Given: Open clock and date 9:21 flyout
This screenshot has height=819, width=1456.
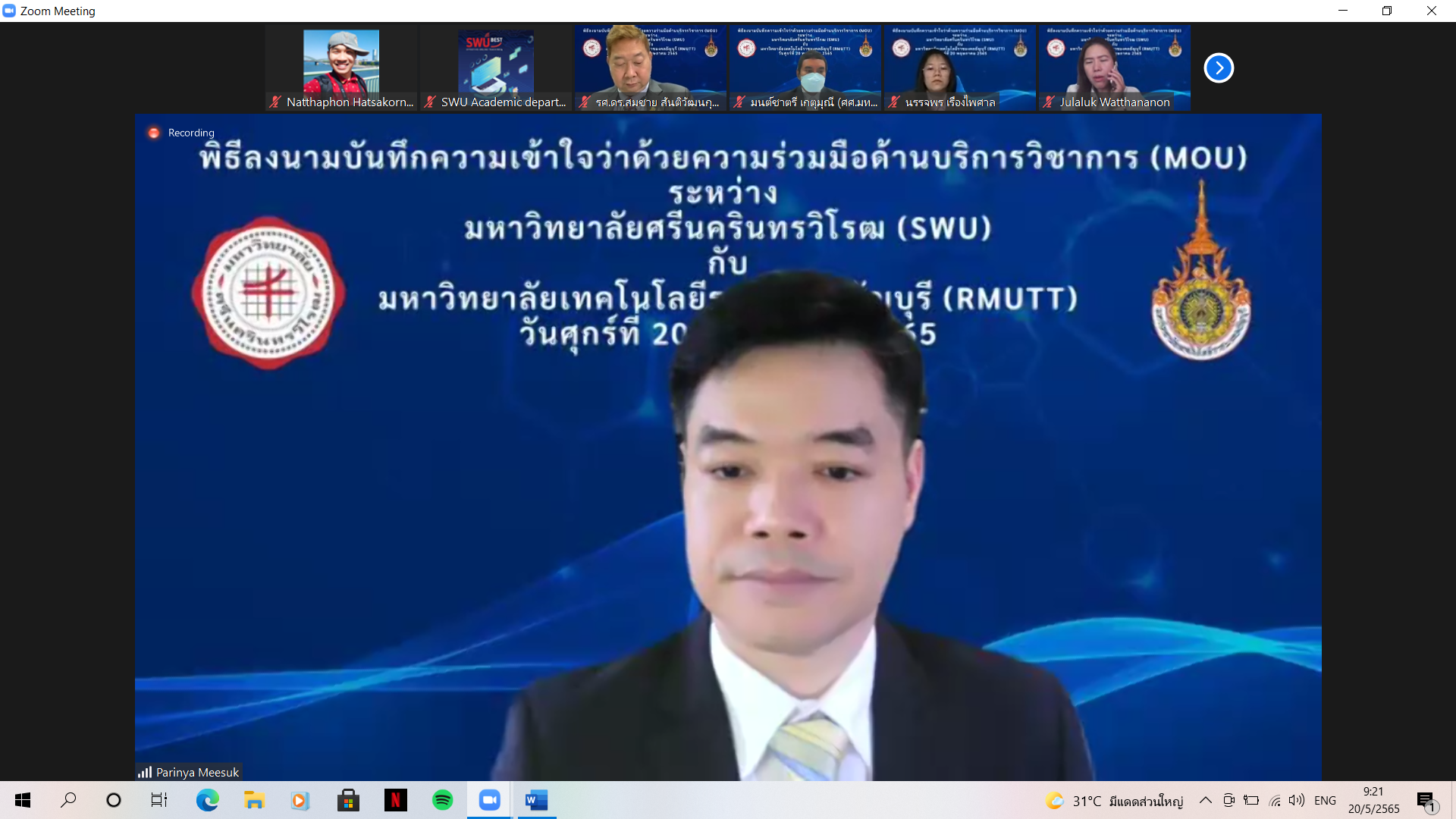Looking at the screenshot, I should tap(1373, 800).
